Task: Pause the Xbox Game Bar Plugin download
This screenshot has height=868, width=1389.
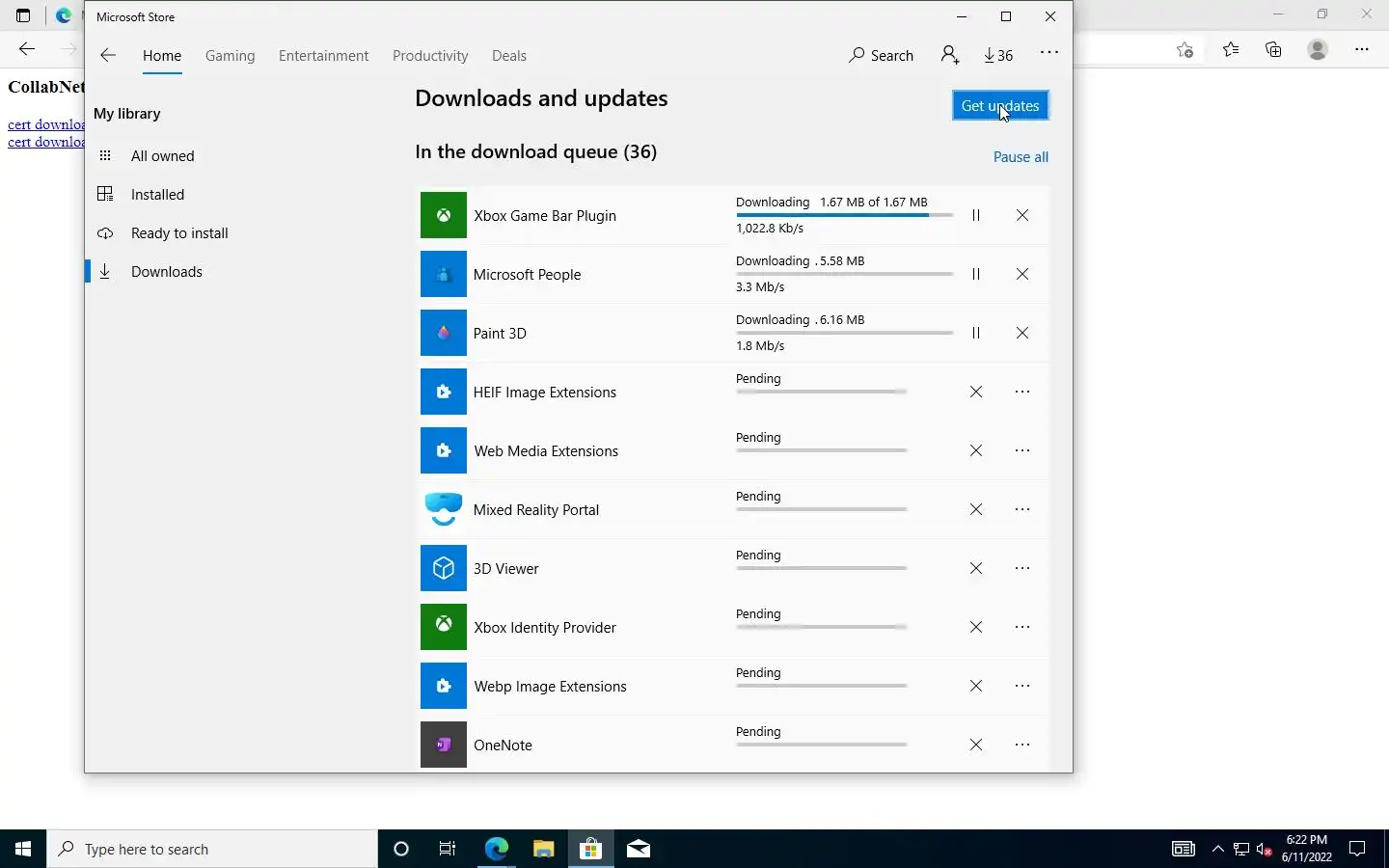Action: tap(976, 216)
